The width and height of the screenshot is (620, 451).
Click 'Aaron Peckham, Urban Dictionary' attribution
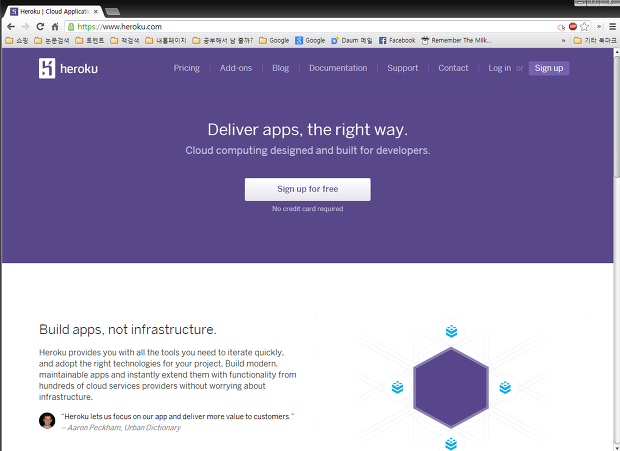pos(124,427)
